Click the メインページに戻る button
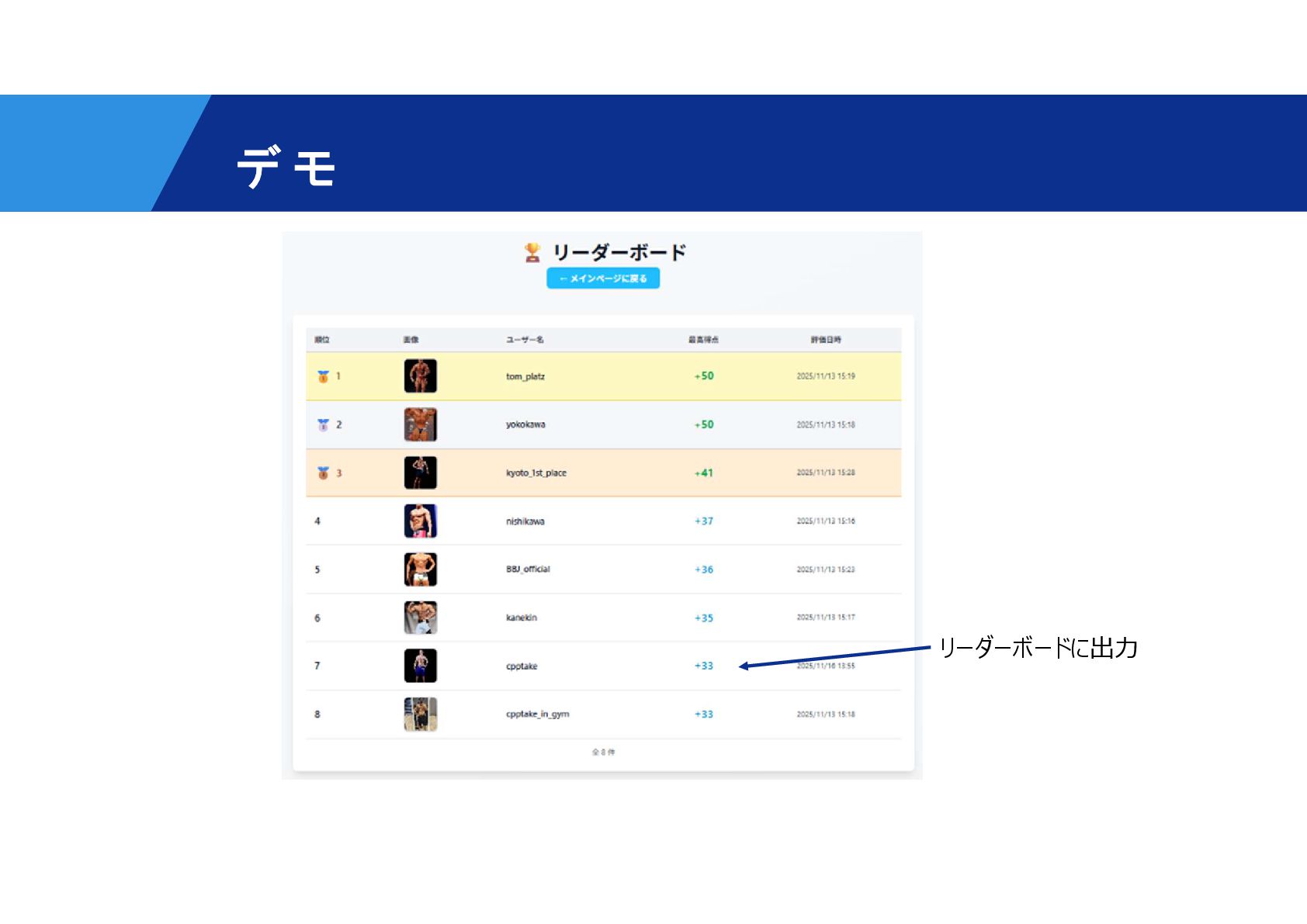Screen dimensions: 1307x924 (603, 279)
